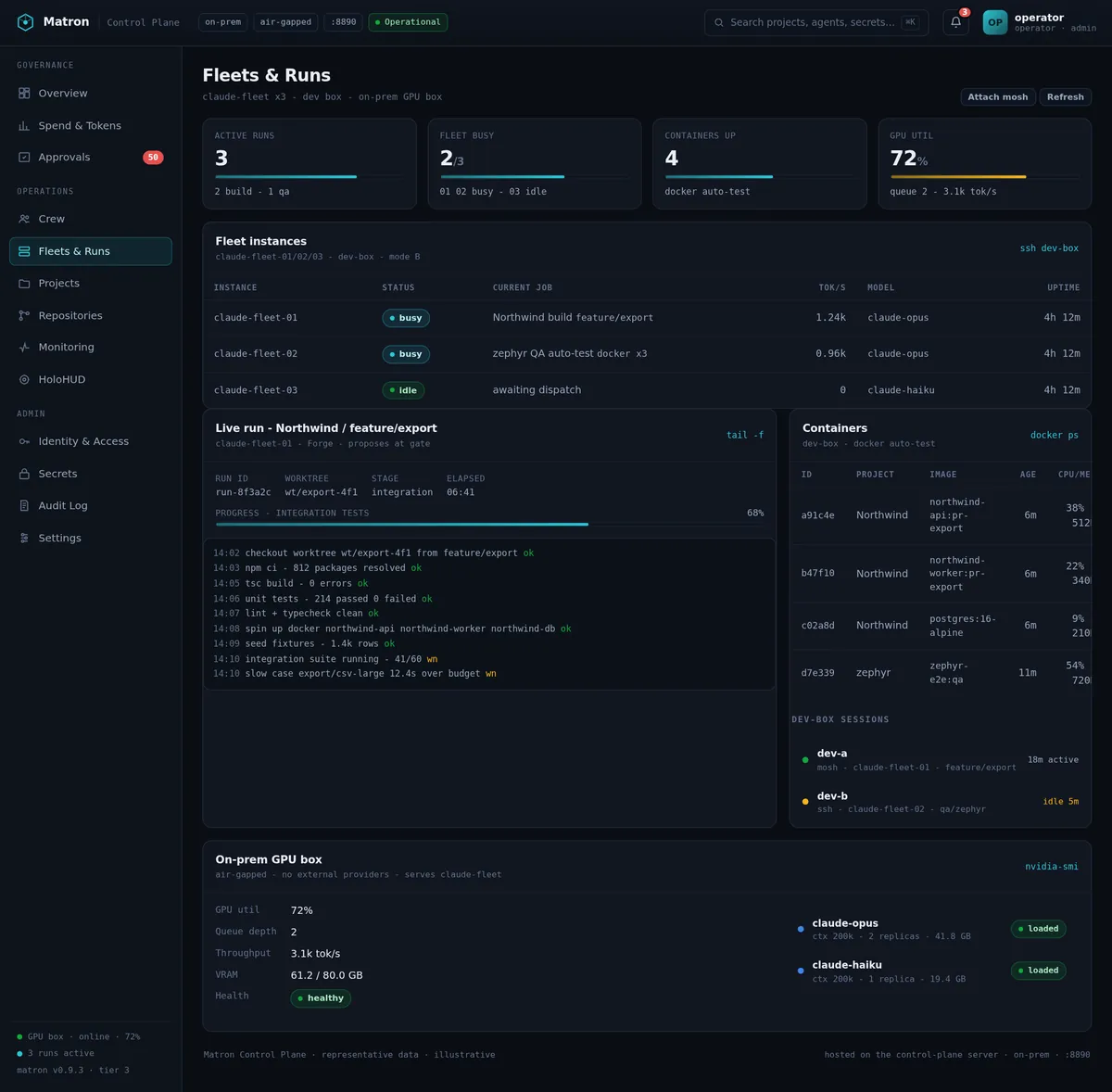Navigate to Crew
The height and width of the screenshot is (1092, 1112).
click(x=91, y=220)
